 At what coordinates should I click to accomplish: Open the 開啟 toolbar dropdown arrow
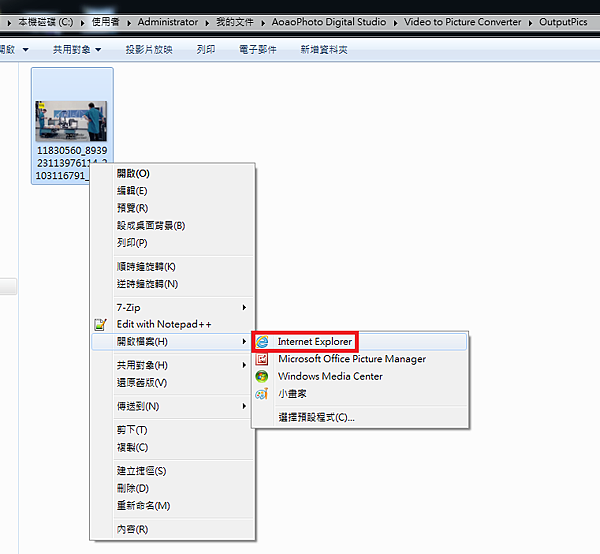click(x=26, y=50)
